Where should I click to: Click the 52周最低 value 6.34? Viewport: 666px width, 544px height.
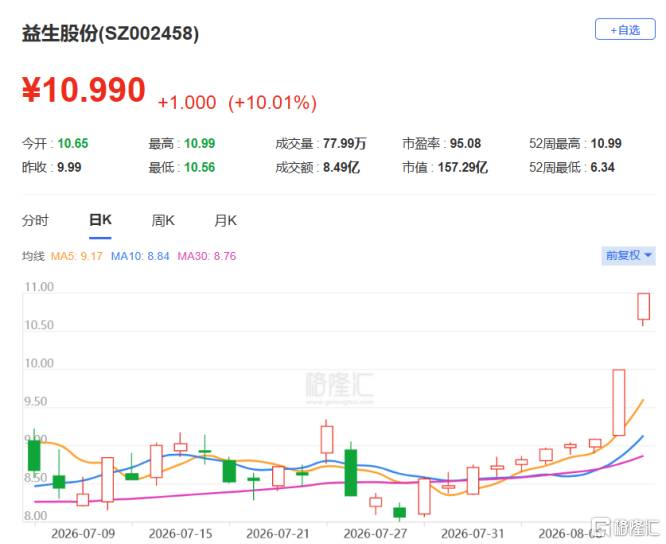pos(603,167)
